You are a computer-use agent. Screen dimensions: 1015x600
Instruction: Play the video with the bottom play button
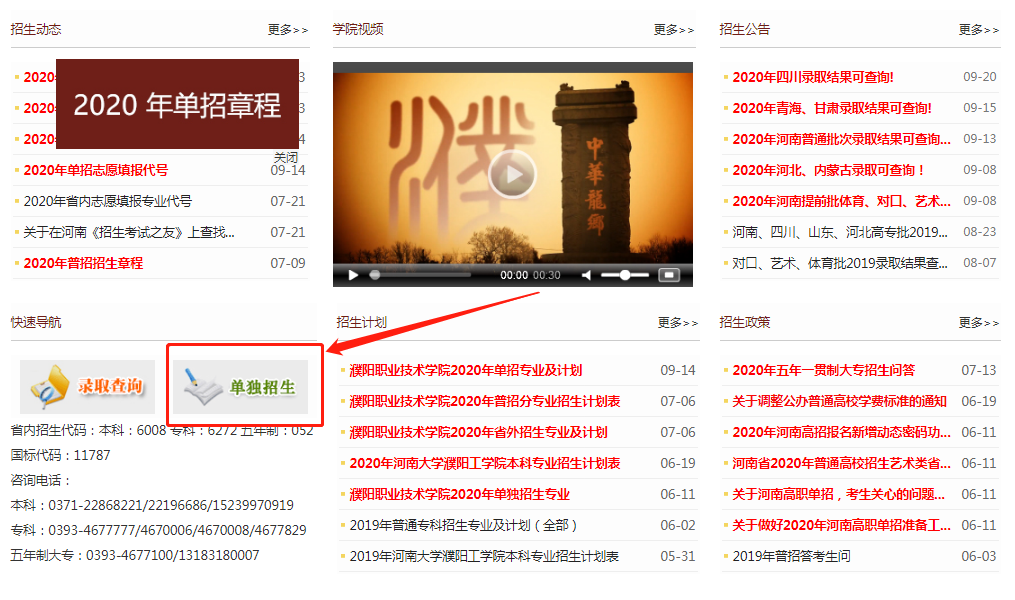tap(353, 275)
